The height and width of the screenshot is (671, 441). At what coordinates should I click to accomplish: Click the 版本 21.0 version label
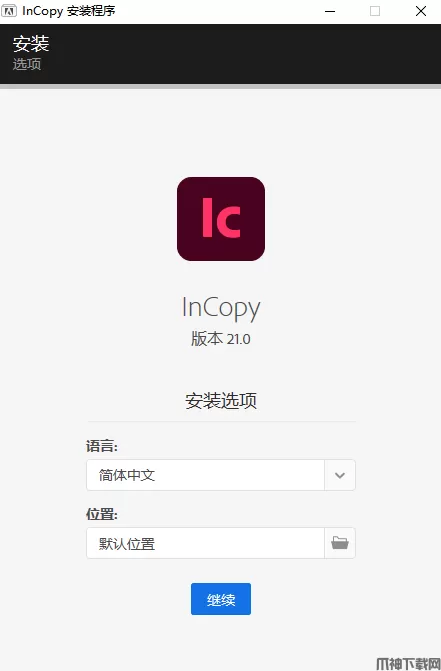click(221, 338)
